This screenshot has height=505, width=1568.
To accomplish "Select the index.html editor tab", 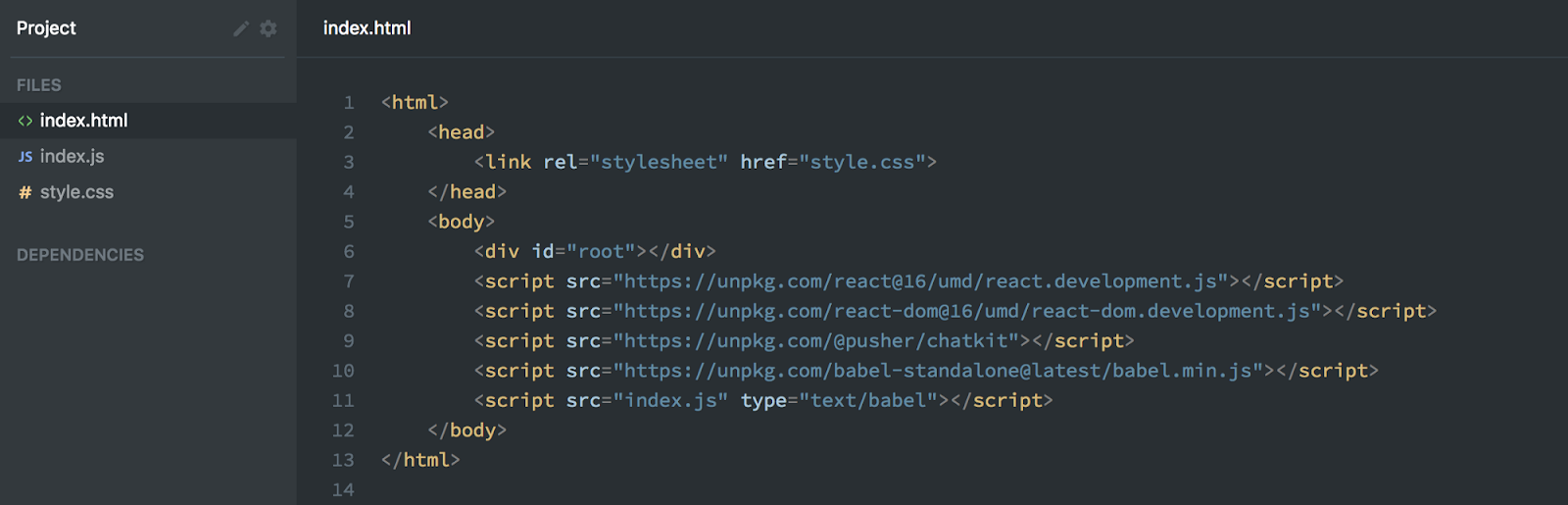I will (367, 28).
